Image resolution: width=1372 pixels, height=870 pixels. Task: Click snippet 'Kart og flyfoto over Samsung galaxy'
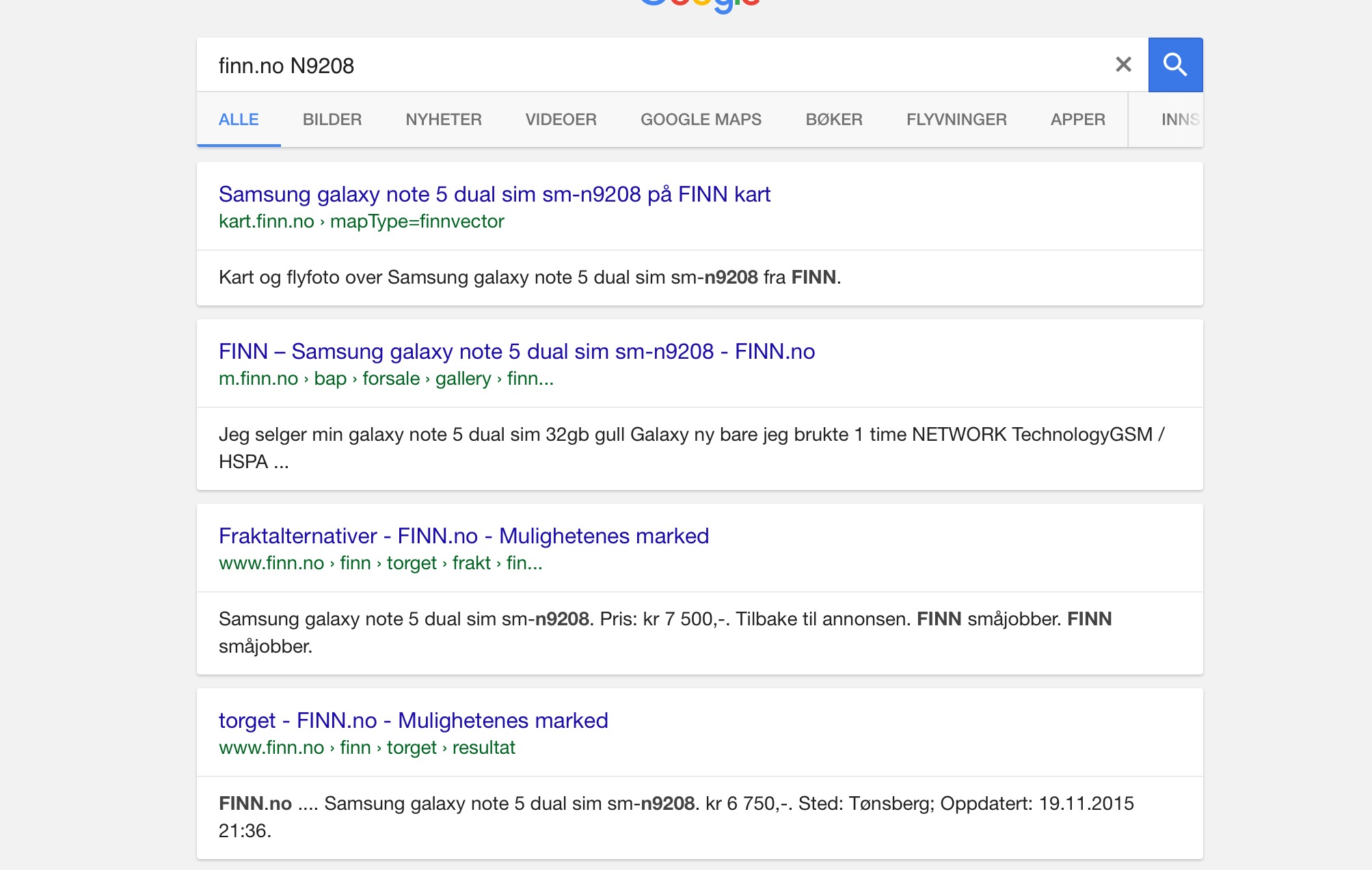(530, 277)
